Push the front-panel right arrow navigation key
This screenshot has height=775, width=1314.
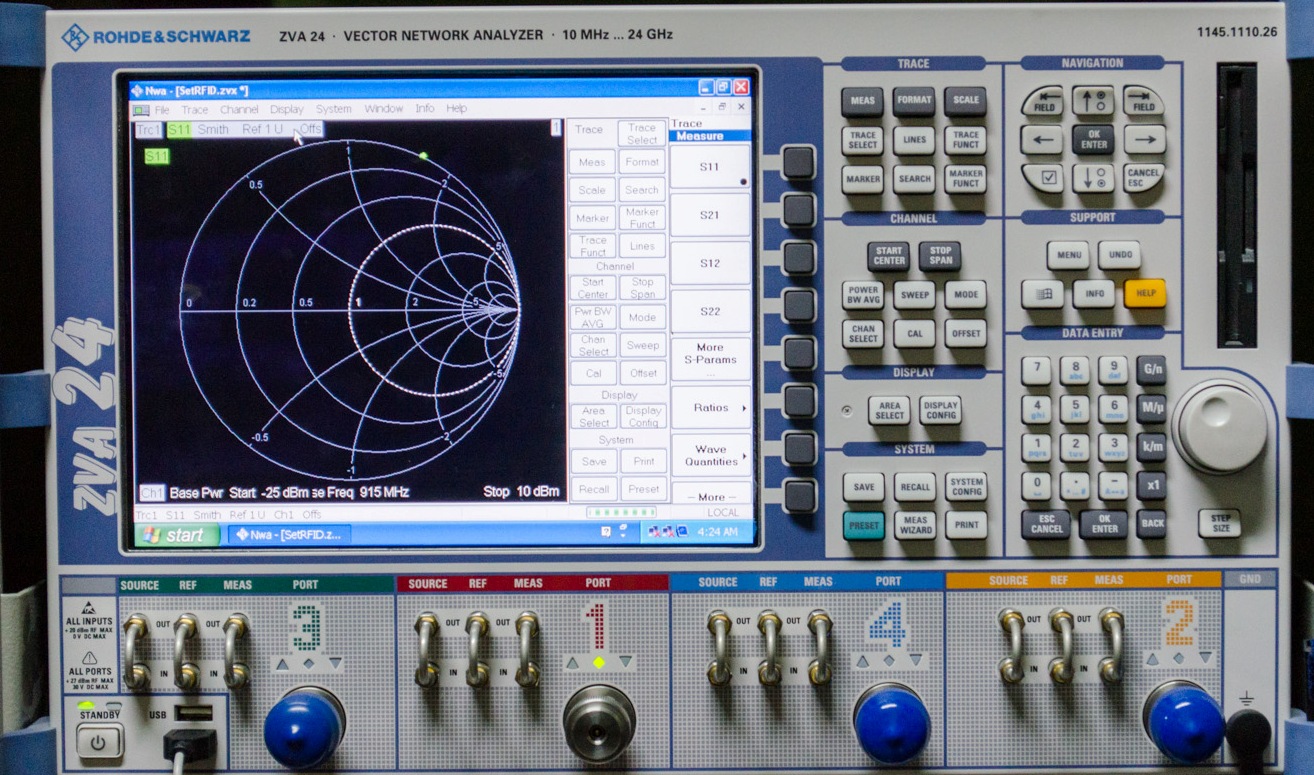[1144, 140]
